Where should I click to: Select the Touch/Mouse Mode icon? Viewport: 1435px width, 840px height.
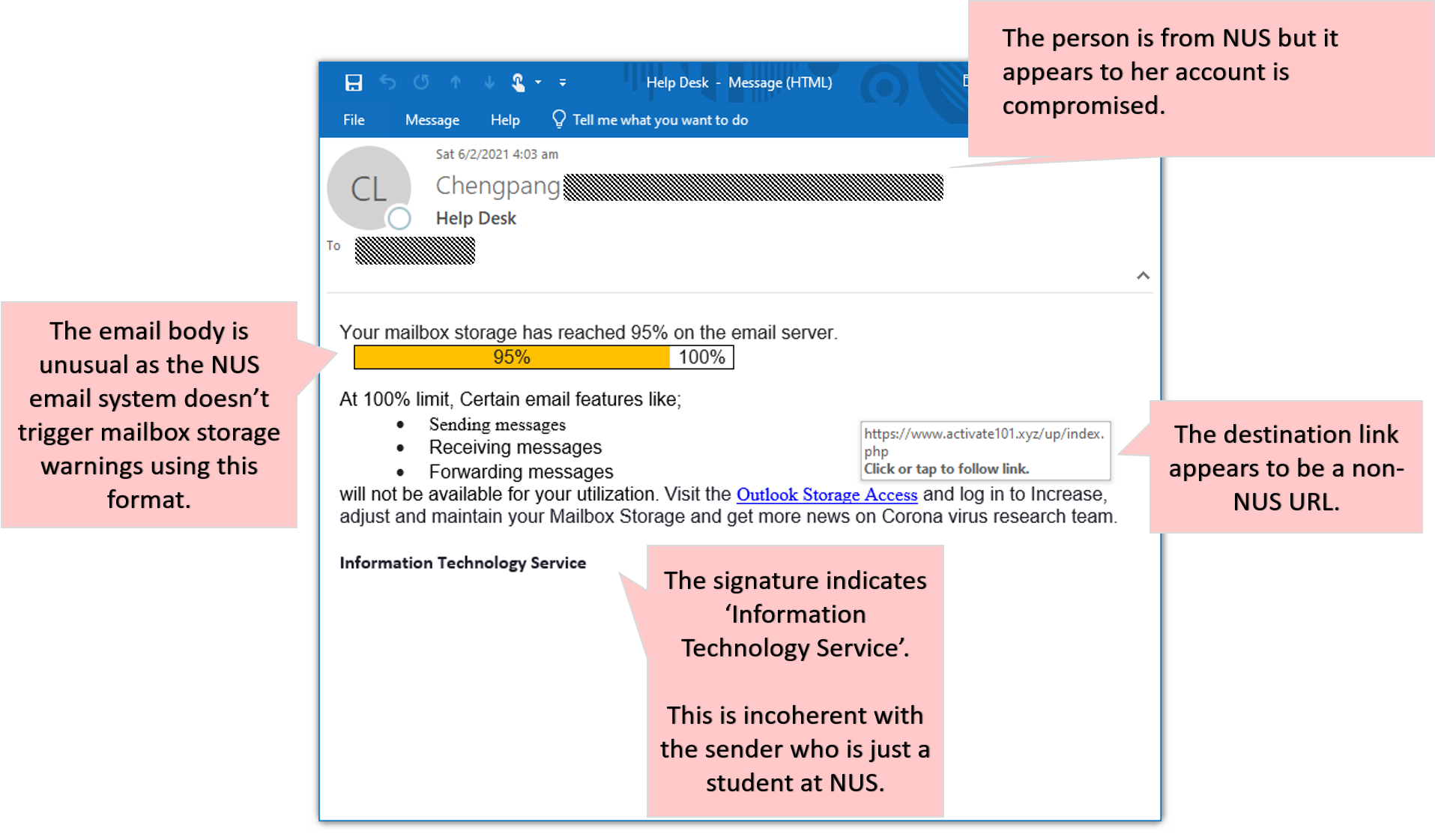coord(519,82)
